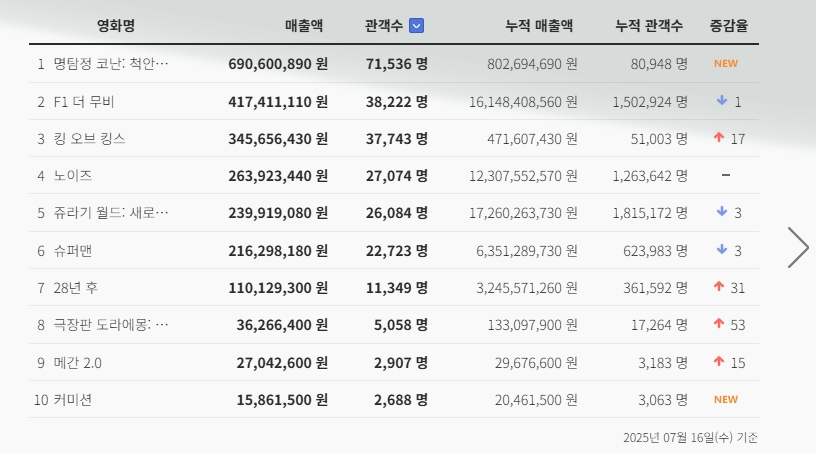Click the NEW badge for 커미션
Screen dimensions: 816x453
725,400
